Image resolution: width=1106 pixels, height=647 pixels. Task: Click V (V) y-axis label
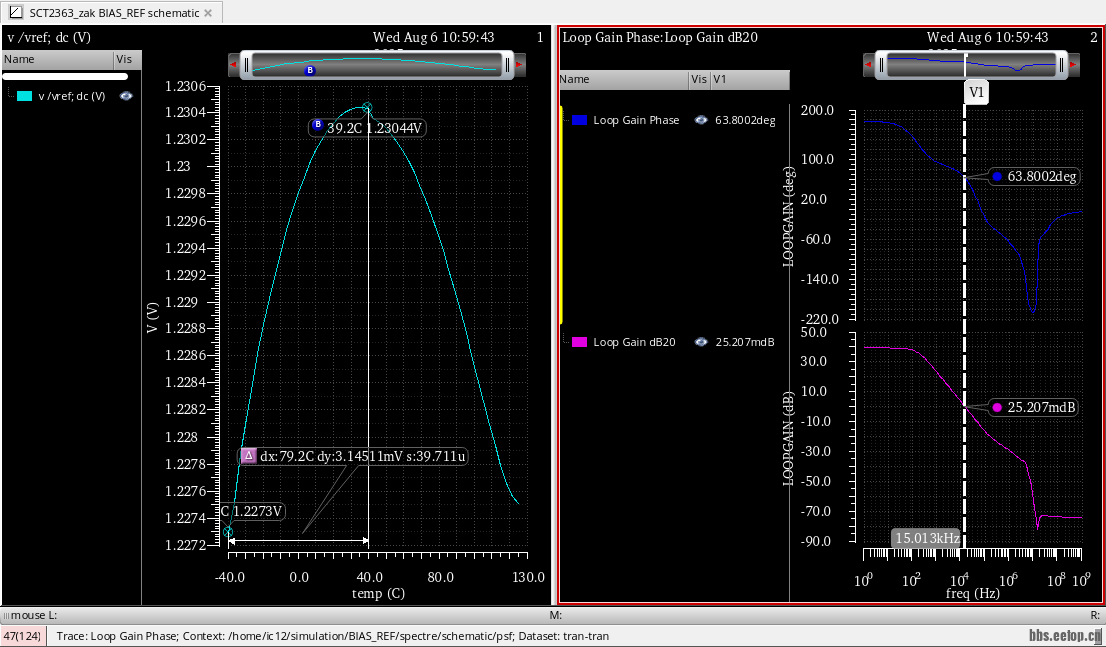pyautogui.click(x=152, y=318)
